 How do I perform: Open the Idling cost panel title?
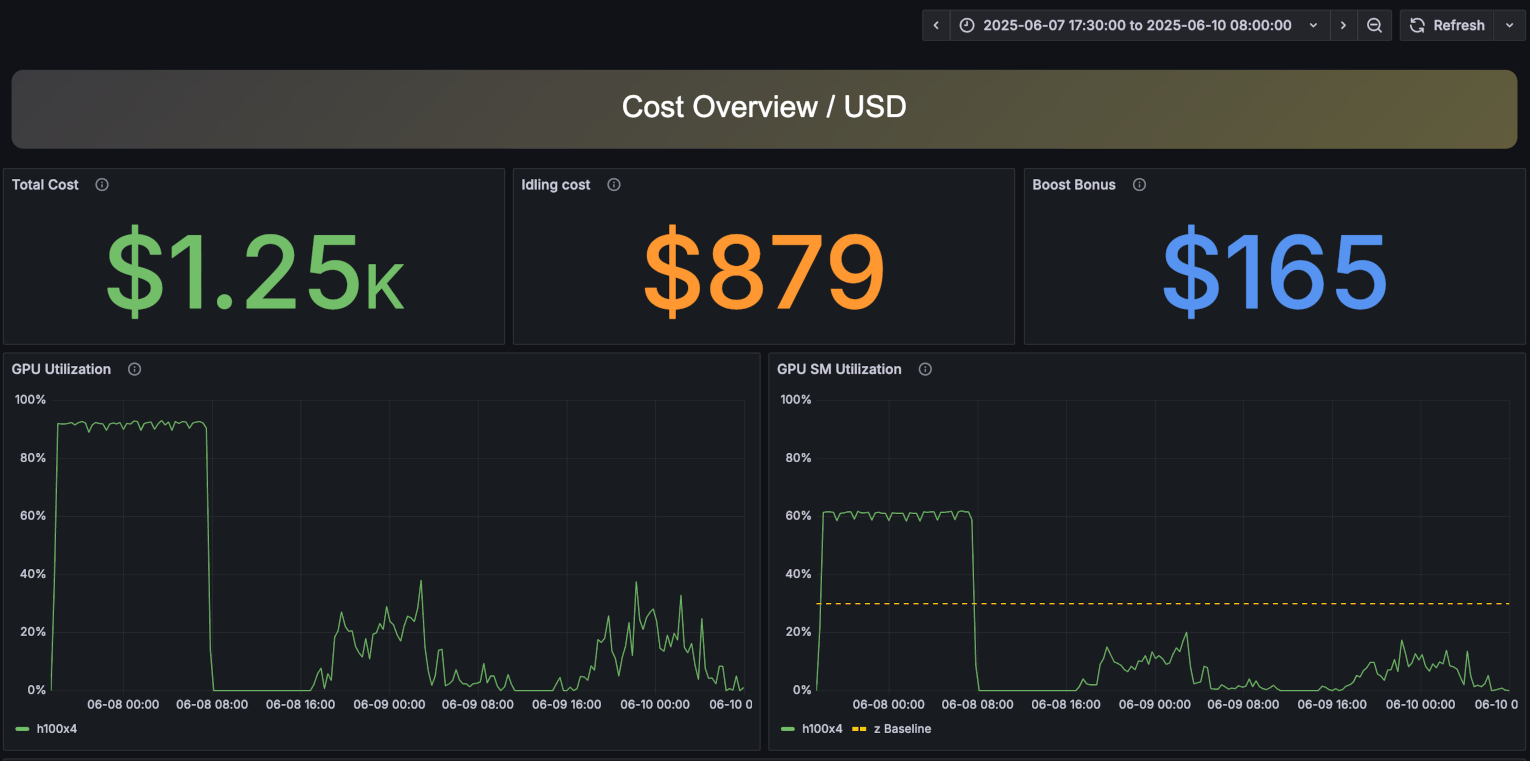[x=556, y=185]
